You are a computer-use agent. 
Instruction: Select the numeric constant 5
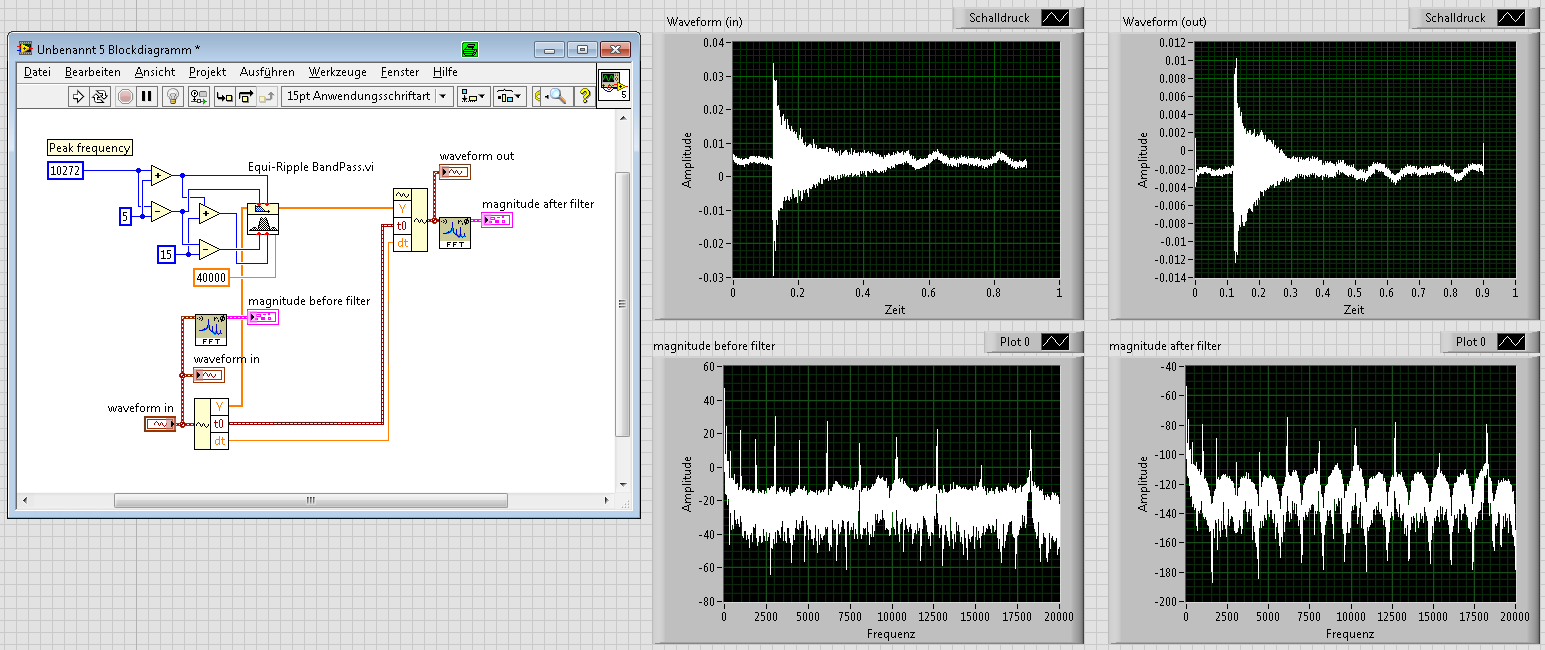(x=126, y=216)
